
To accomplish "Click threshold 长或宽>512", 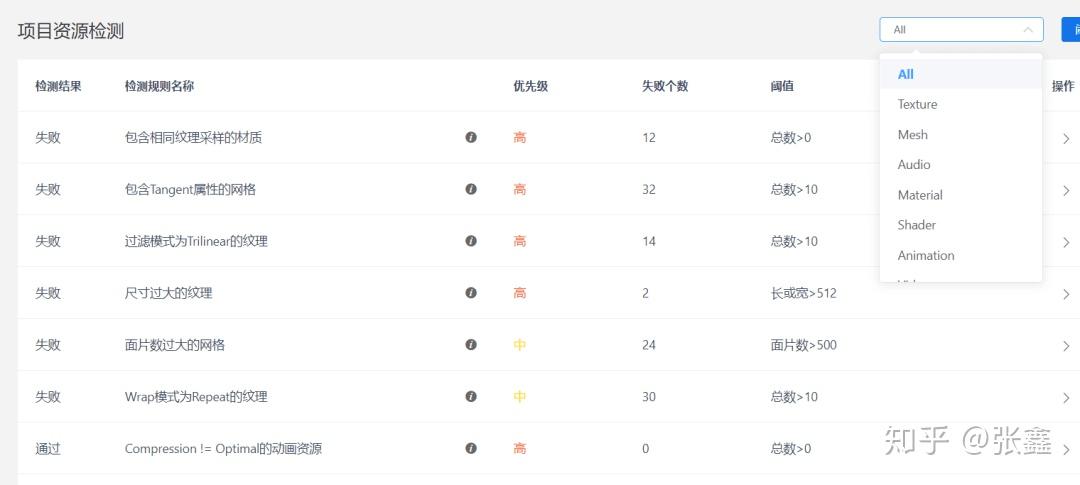I will 804,293.
